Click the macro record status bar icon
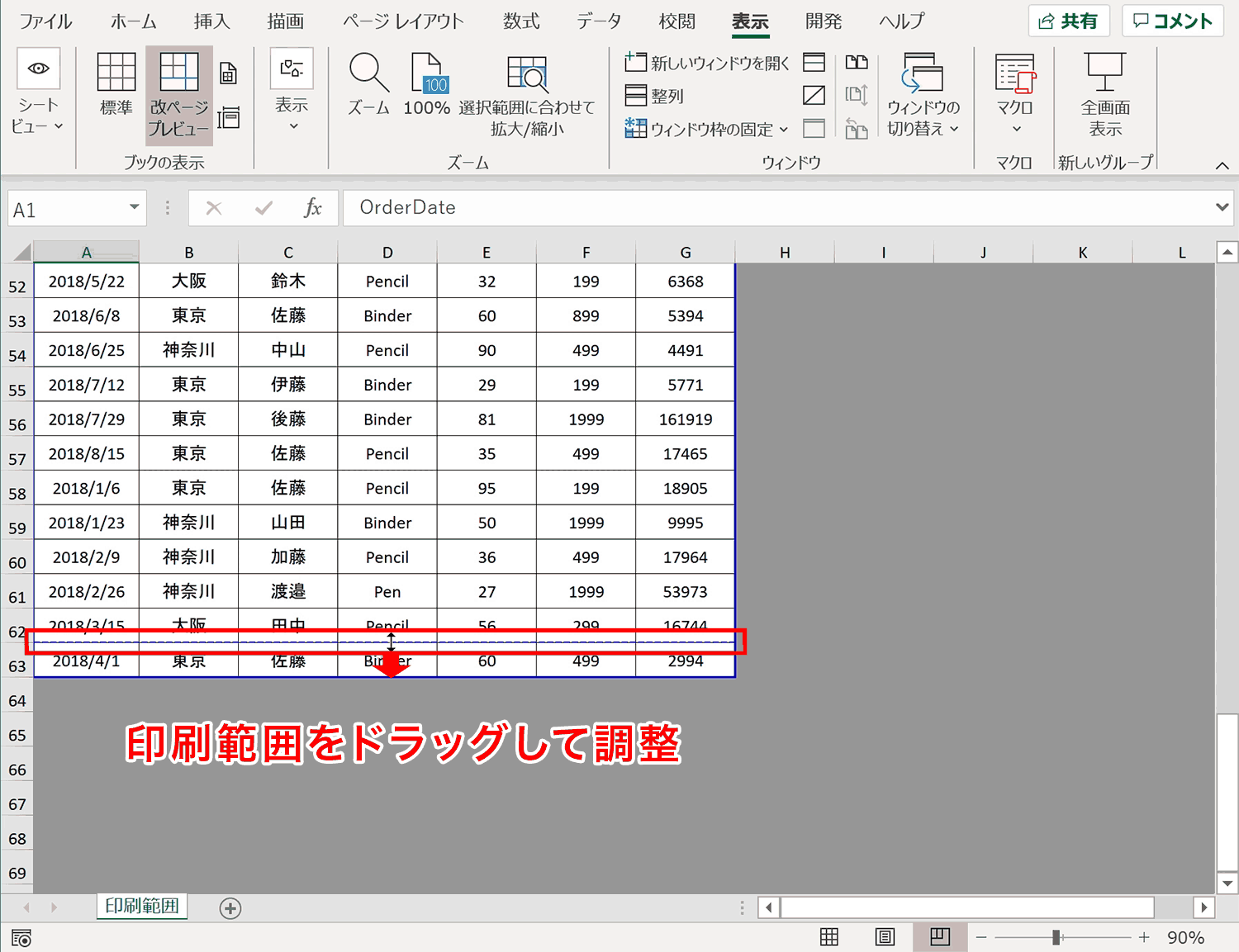 (21, 938)
